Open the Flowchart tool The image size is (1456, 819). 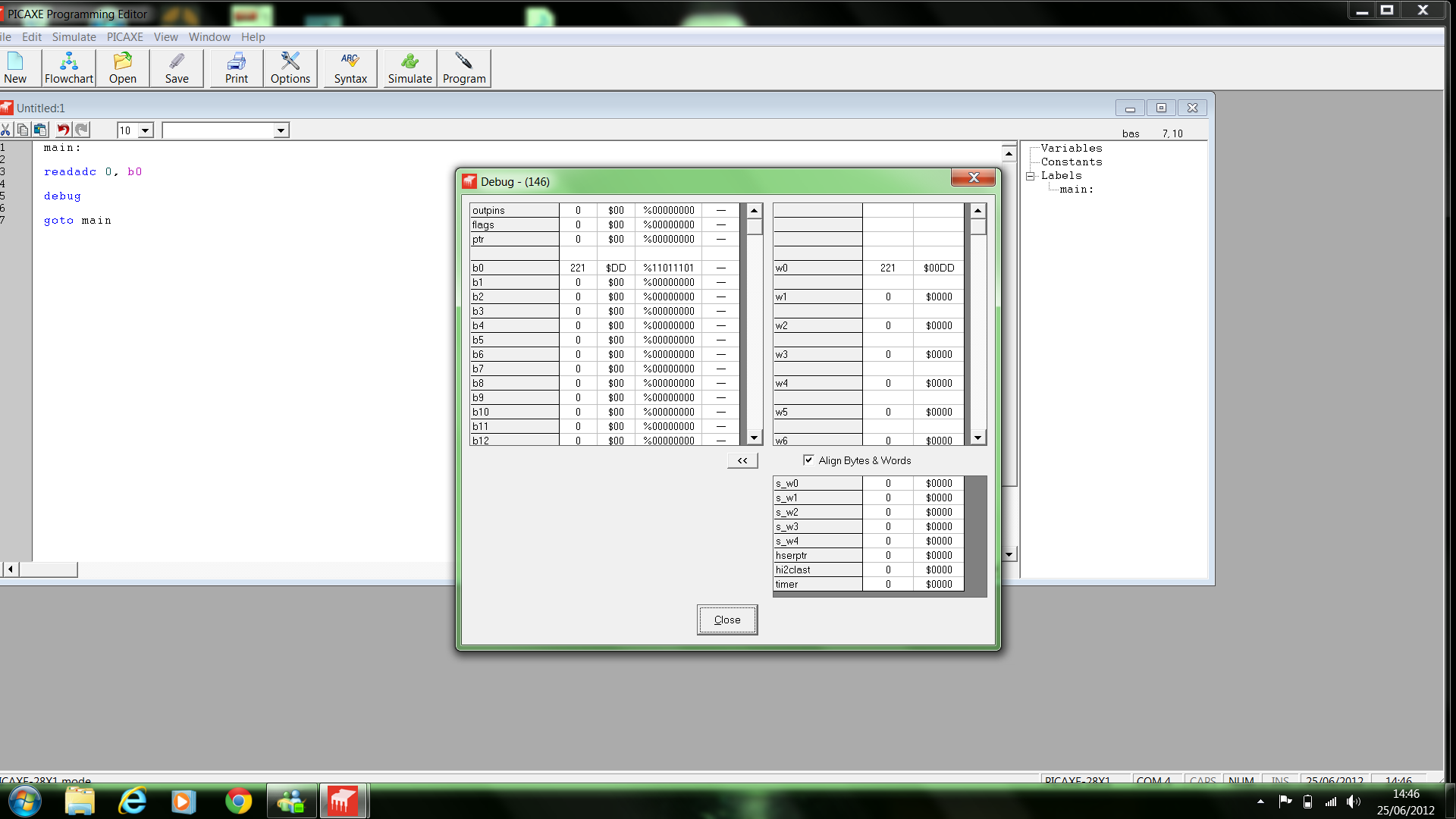[x=69, y=68]
